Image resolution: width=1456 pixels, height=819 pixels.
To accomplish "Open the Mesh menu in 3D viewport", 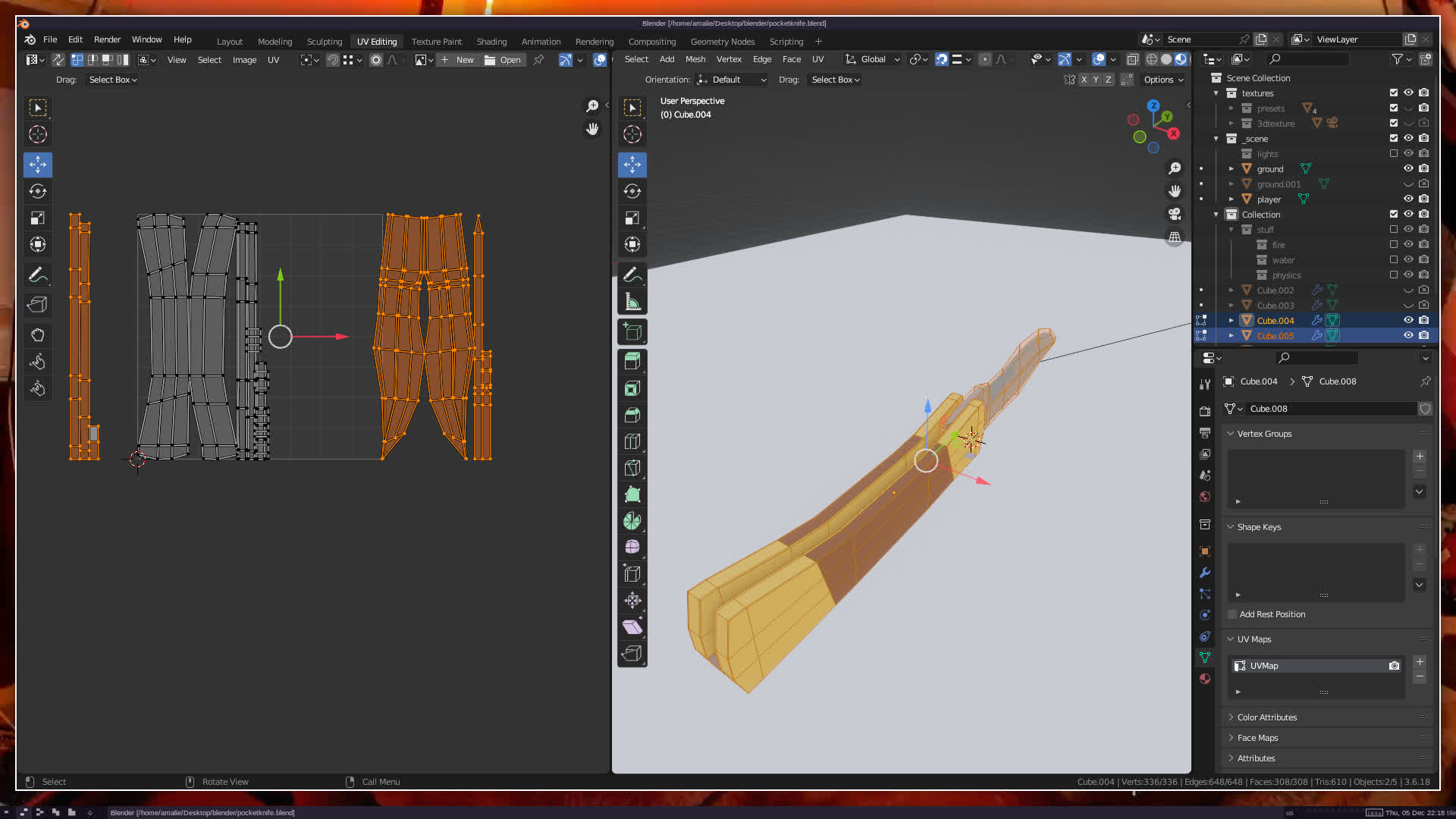I will [x=695, y=59].
